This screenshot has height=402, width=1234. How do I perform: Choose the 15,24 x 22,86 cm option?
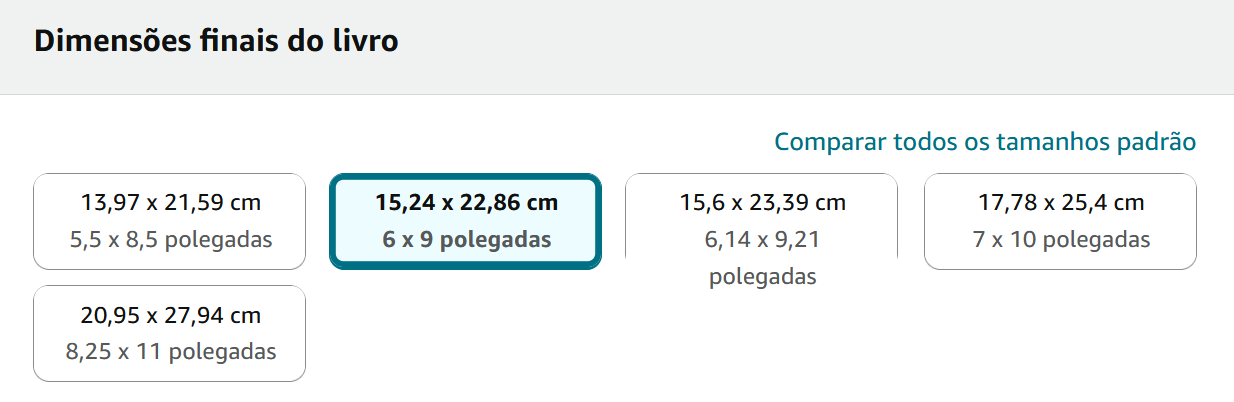click(465, 221)
